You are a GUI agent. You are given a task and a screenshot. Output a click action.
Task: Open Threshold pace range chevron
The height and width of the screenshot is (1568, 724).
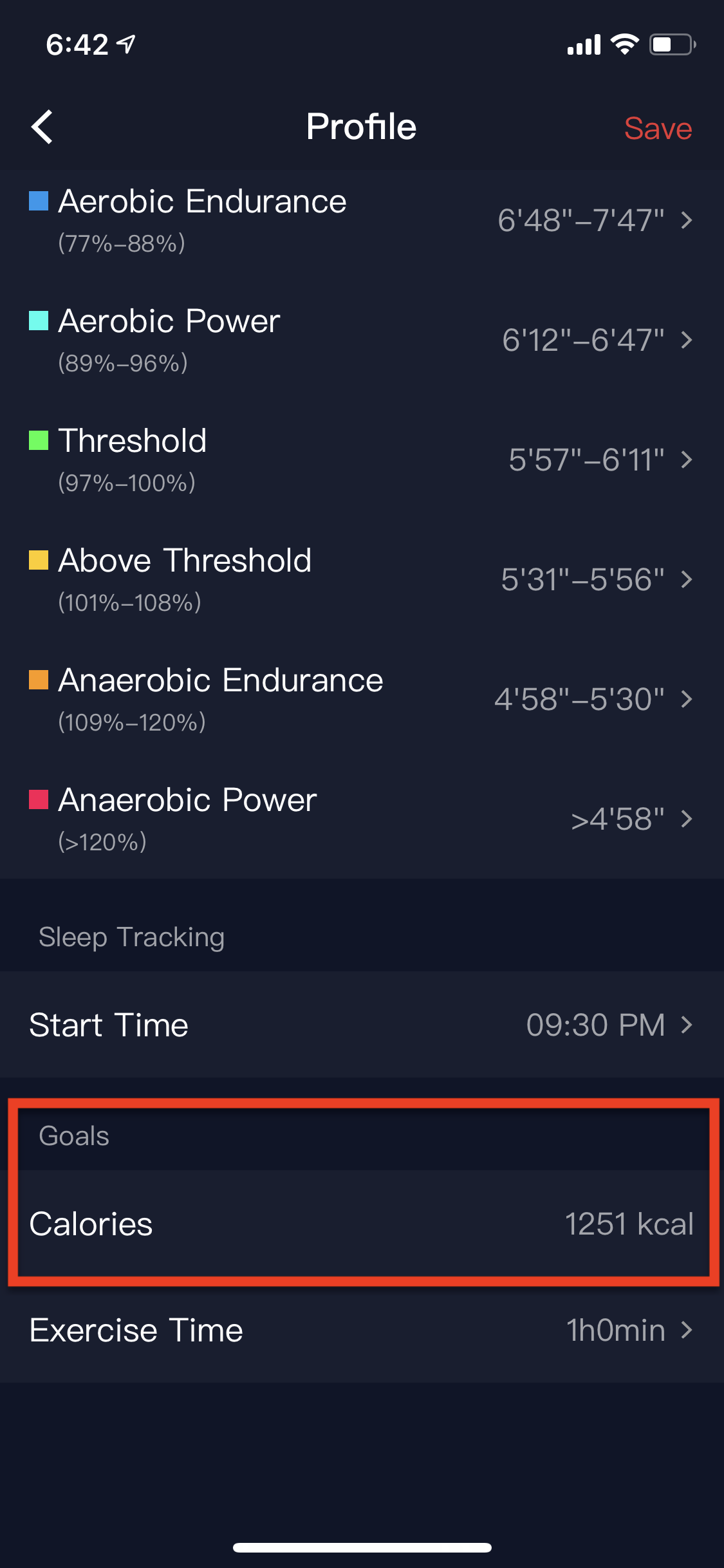(687, 460)
